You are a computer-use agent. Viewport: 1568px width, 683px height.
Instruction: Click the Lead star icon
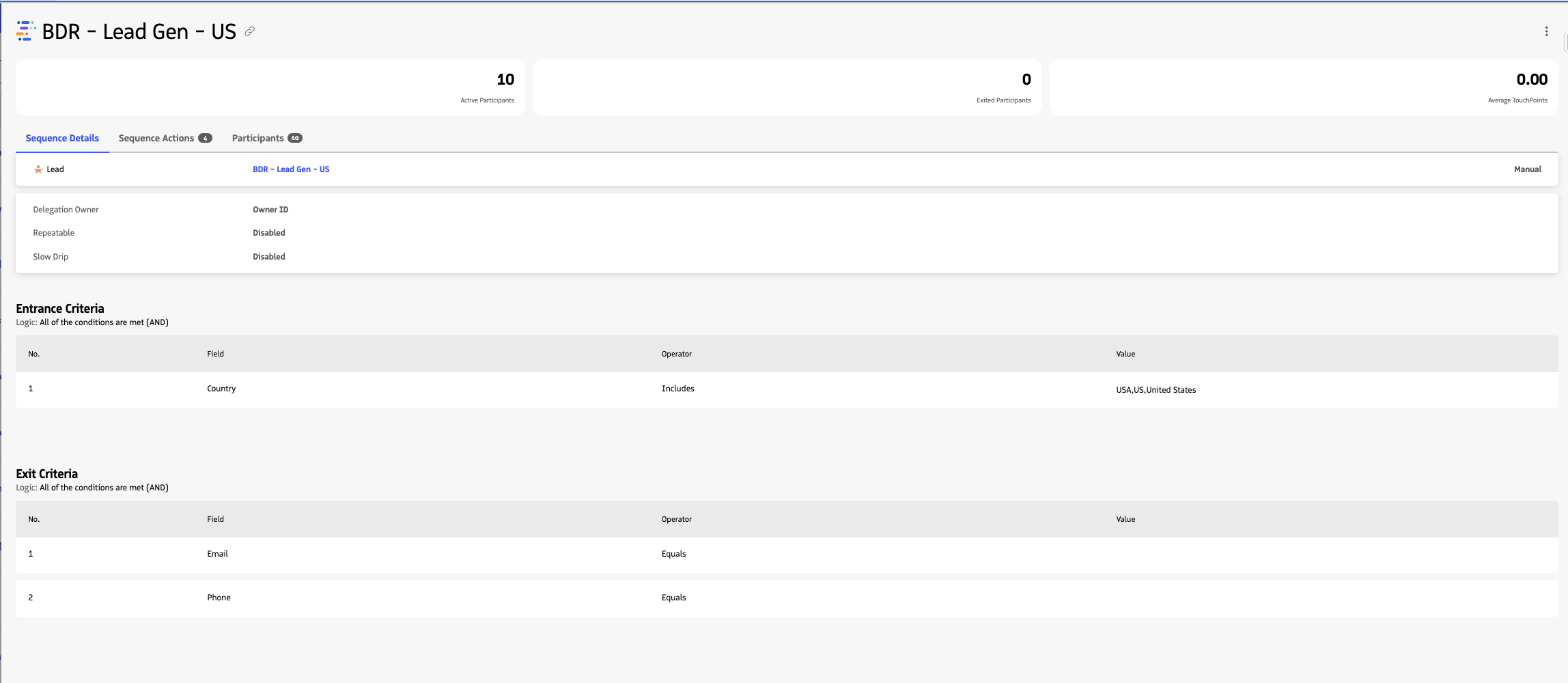[x=38, y=169]
